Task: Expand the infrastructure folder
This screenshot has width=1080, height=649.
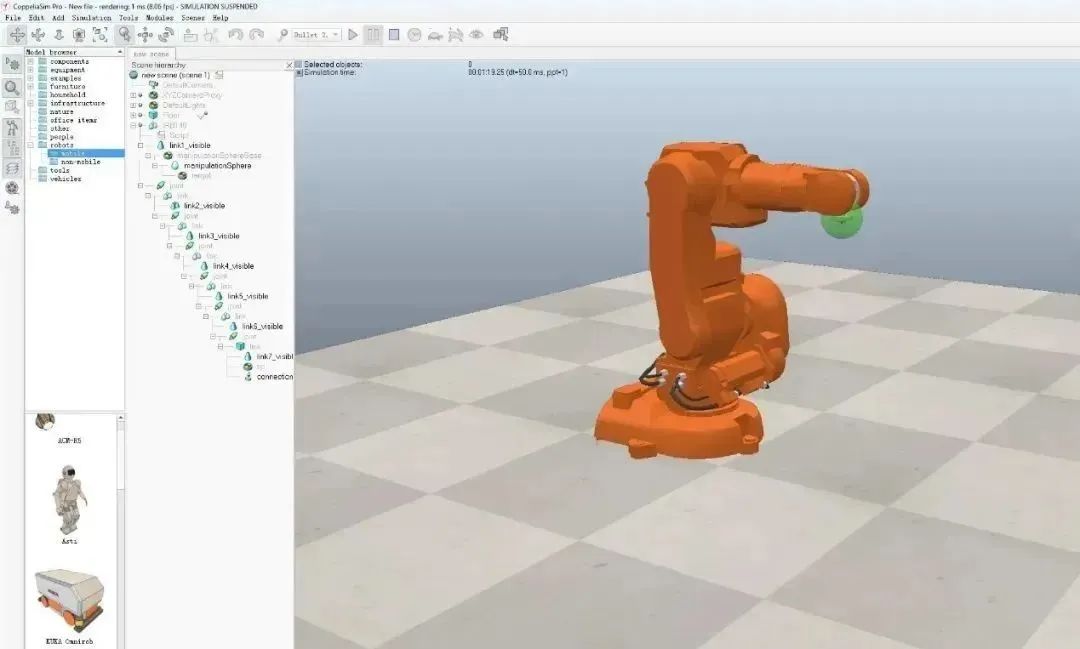Action: click(x=30, y=103)
